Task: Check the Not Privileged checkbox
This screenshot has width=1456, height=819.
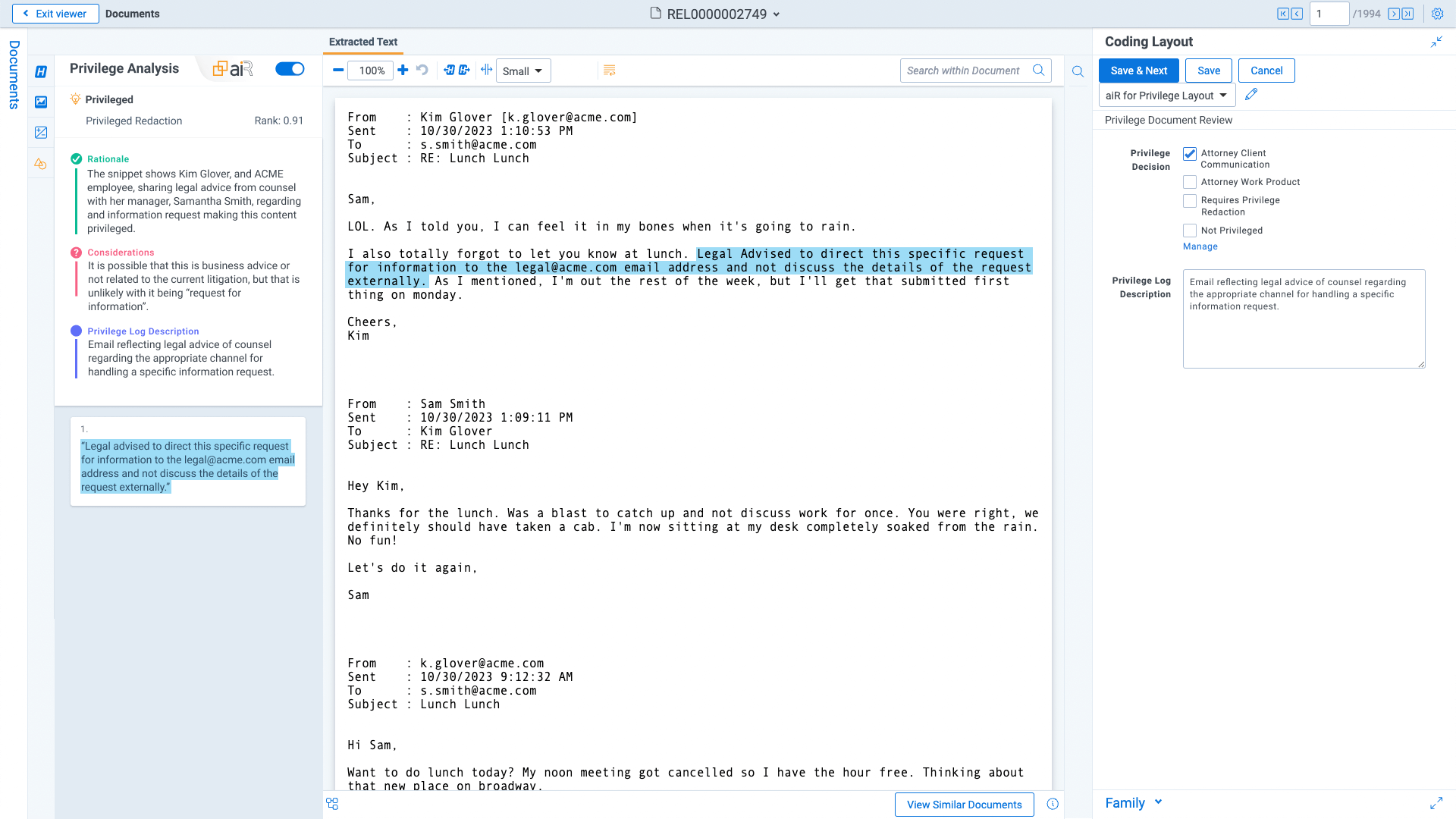Action: 1190,231
